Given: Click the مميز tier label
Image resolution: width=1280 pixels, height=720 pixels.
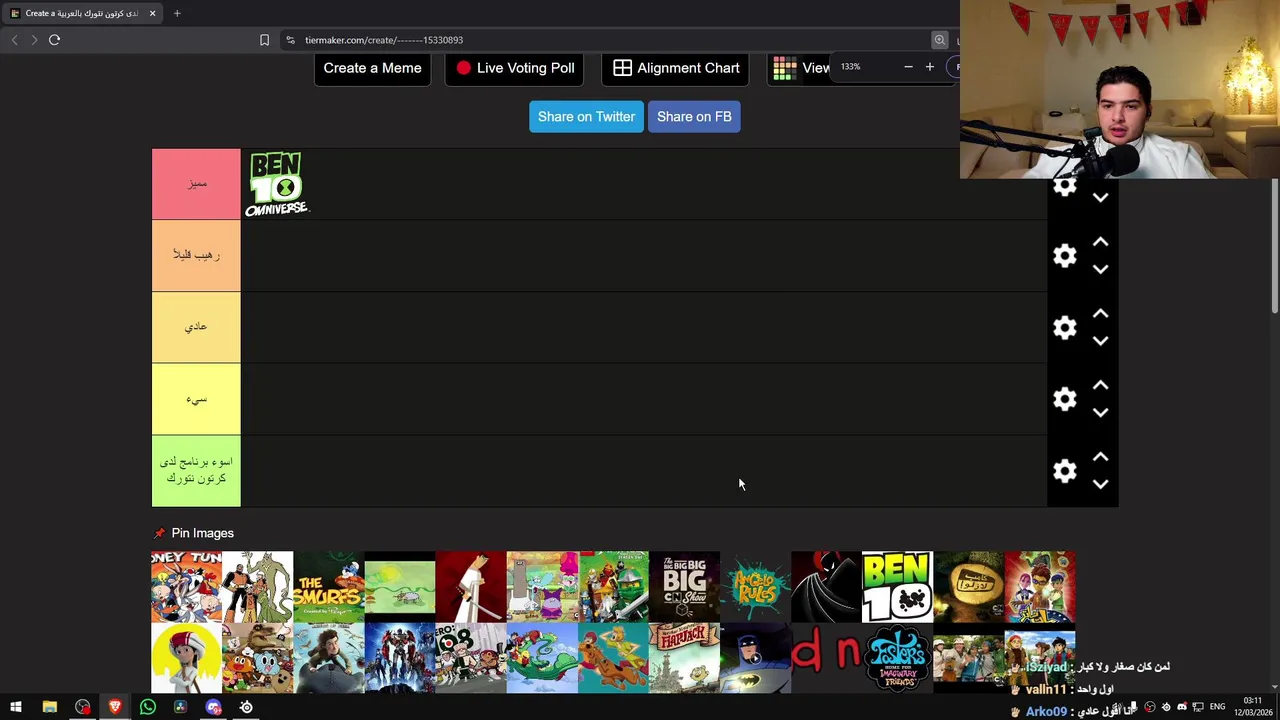Looking at the screenshot, I should pos(196,184).
